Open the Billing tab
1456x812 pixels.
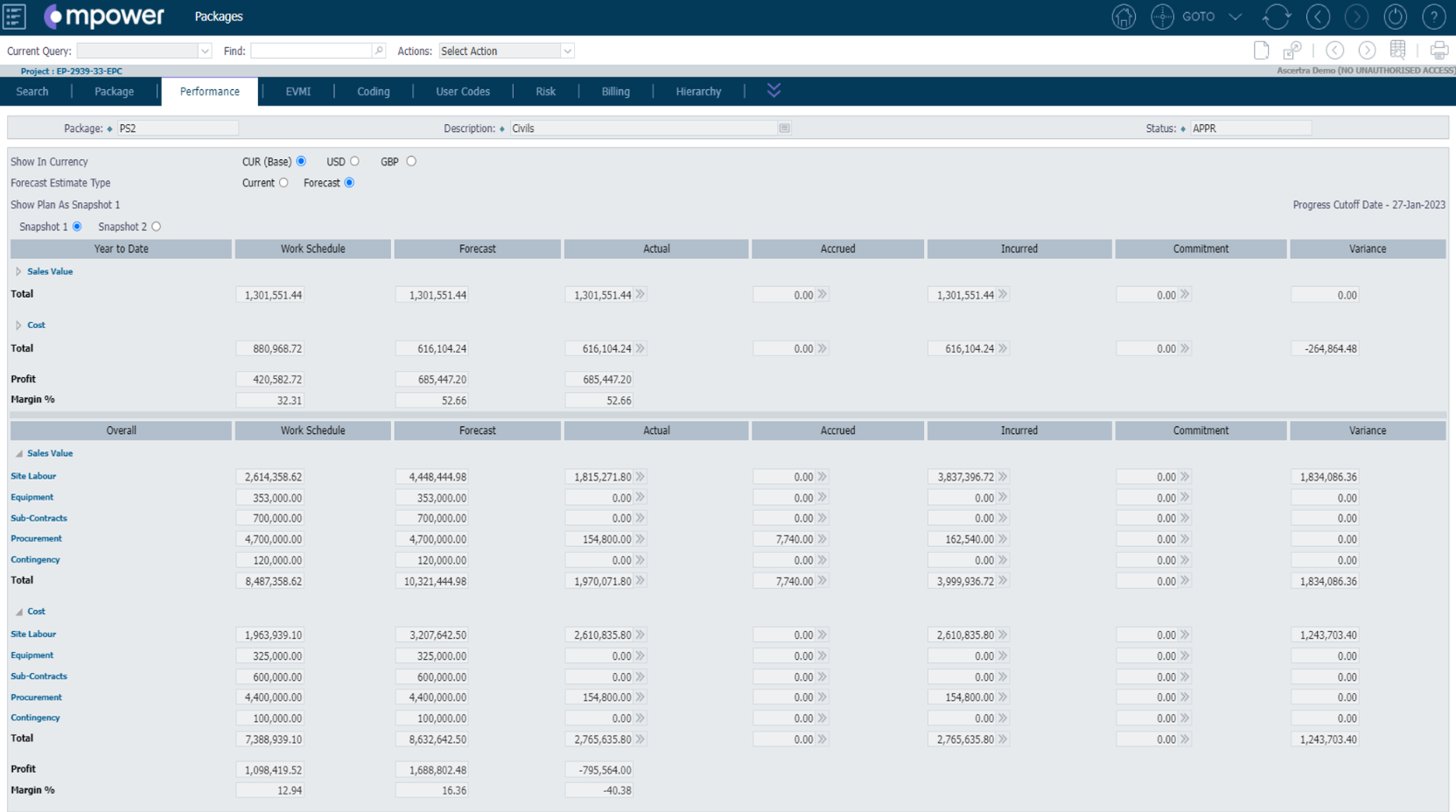coord(615,92)
